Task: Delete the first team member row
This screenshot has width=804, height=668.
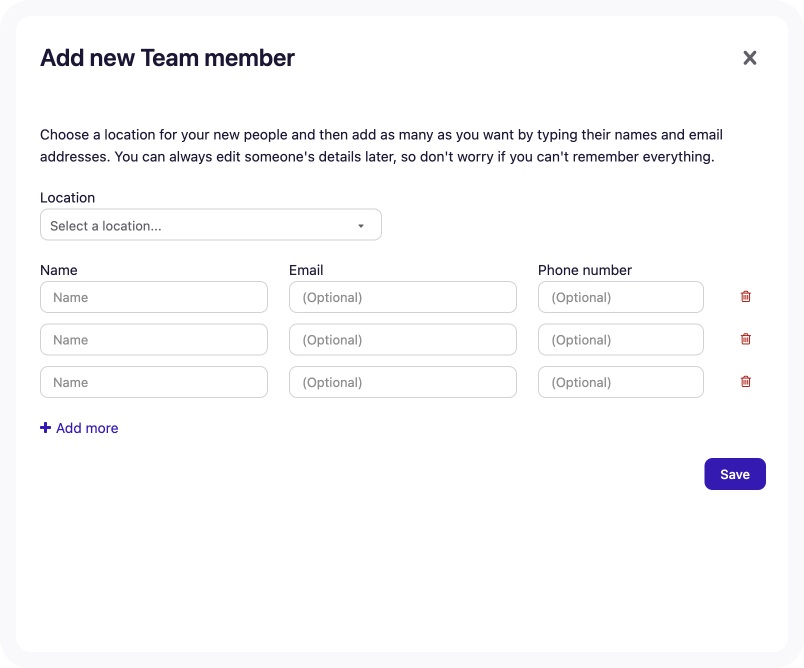Action: click(x=745, y=296)
